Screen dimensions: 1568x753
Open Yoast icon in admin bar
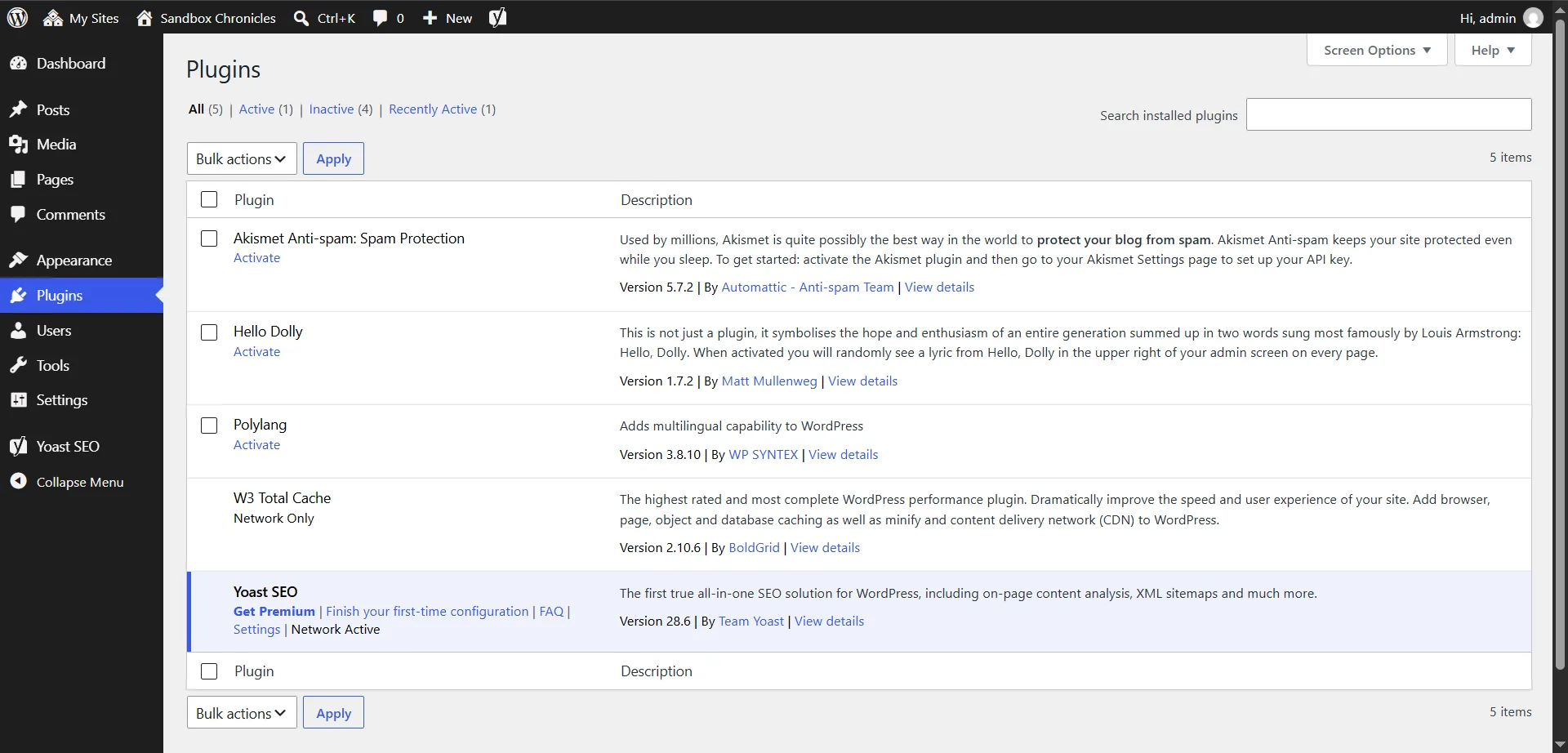[x=497, y=17]
